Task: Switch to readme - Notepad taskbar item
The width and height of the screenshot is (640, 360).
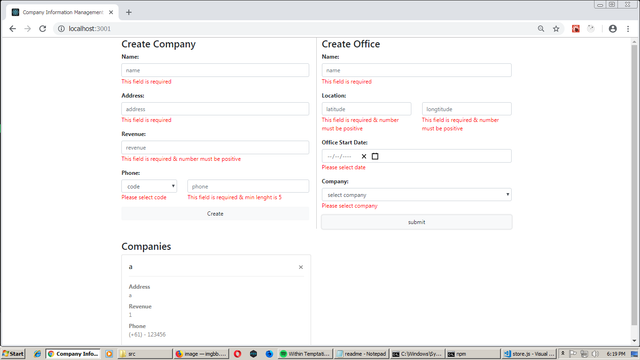Action: [x=361, y=354]
